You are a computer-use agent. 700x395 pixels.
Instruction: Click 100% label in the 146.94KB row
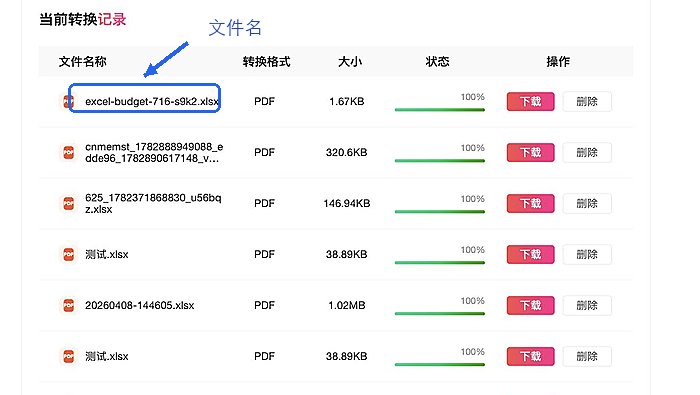coord(473,199)
